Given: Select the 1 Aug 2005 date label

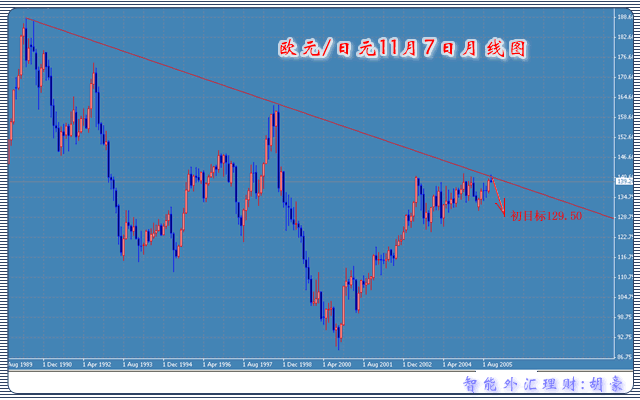Looking at the screenshot, I should (497, 362).
